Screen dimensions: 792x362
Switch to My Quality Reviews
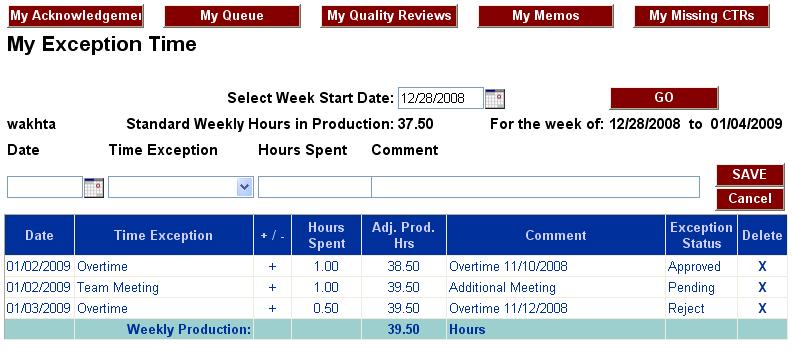coord(389,16)
